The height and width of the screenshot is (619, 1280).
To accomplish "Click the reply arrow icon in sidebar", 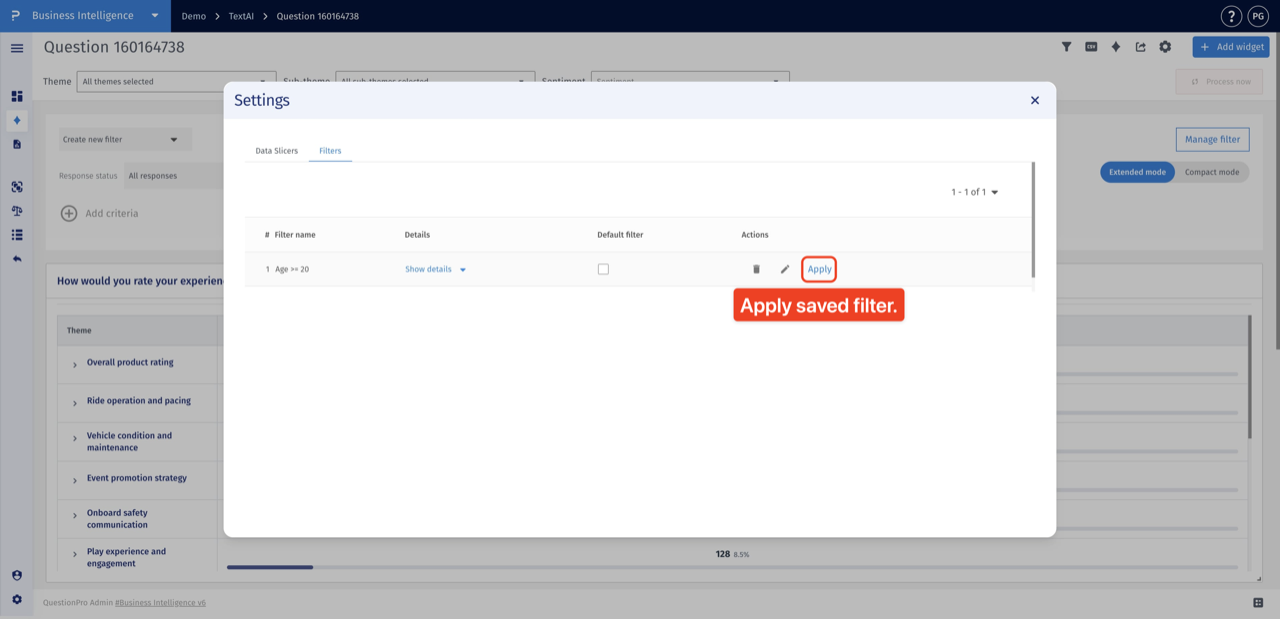I will [x=17, y=259].
